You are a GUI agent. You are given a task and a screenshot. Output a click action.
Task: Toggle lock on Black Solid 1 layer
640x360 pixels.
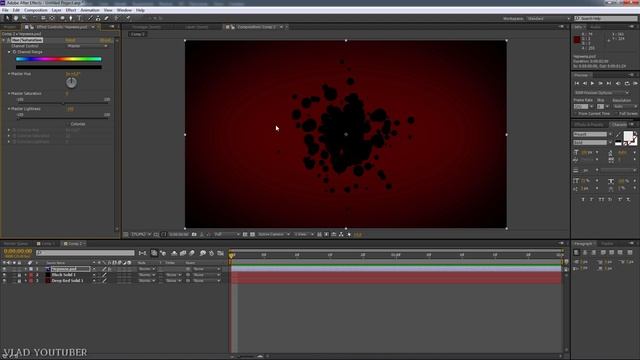(x=19, y=275)
